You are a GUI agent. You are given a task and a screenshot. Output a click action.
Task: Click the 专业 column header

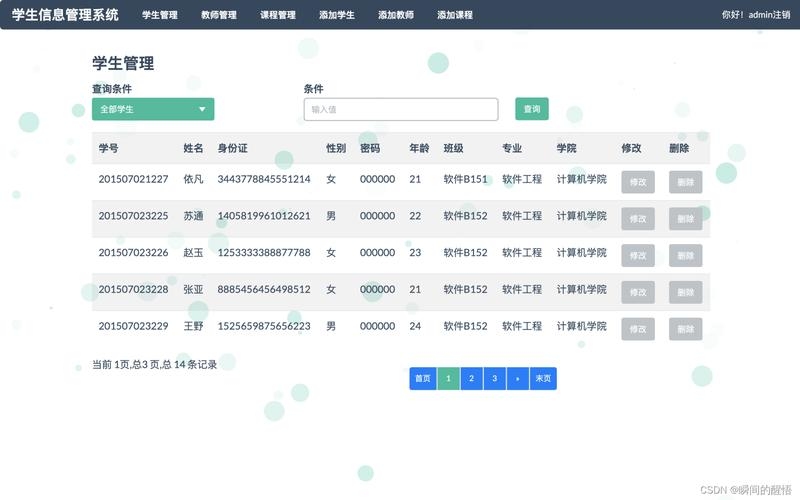click(x=512, y=148)
